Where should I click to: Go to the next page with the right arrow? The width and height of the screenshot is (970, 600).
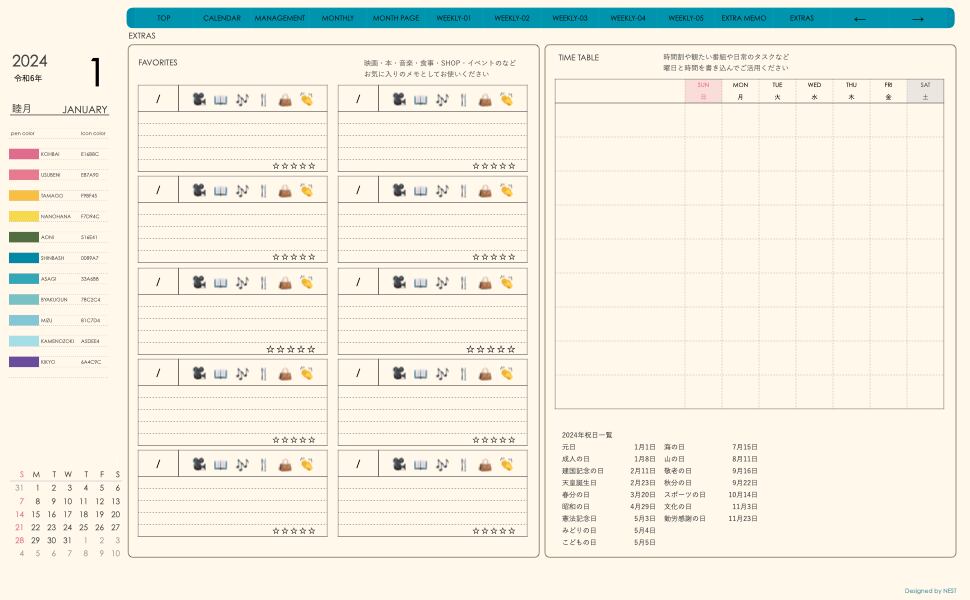917,19
